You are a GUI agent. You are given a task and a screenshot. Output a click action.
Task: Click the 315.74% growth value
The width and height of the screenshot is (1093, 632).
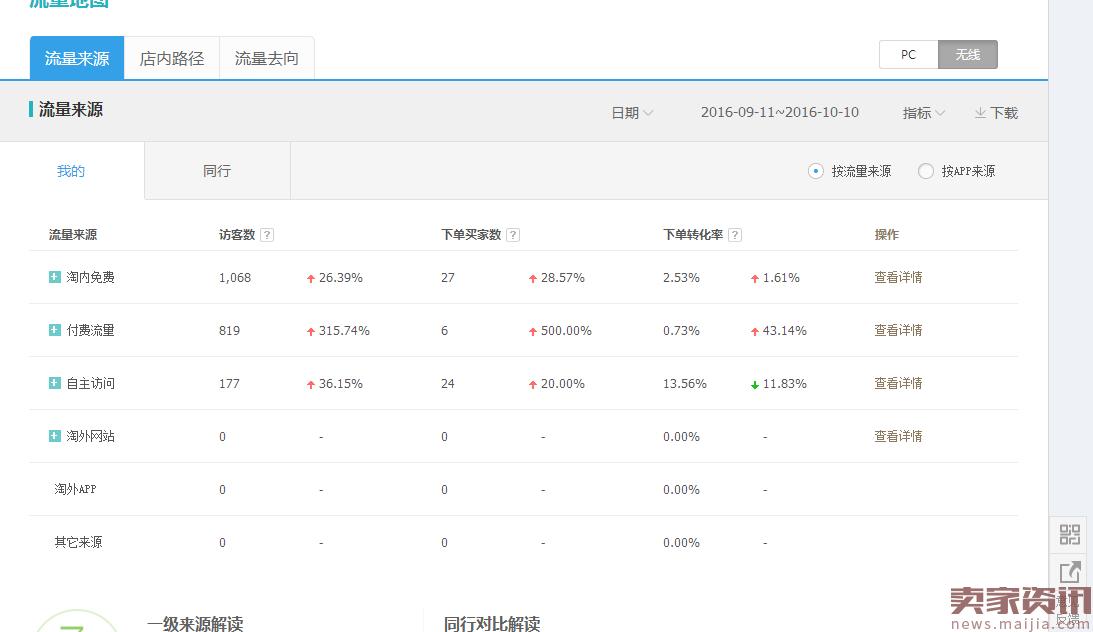click(344, 330)
